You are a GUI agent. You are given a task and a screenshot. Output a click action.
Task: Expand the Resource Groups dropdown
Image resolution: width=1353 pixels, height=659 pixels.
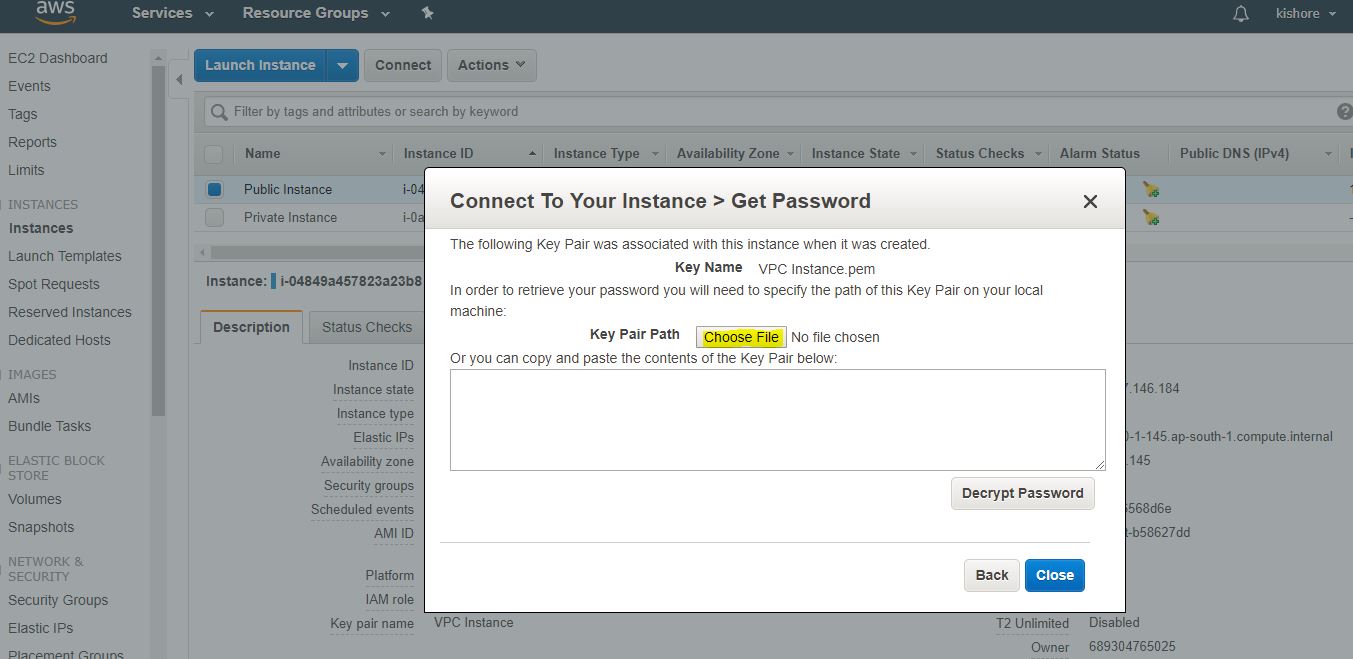(315, 13)
